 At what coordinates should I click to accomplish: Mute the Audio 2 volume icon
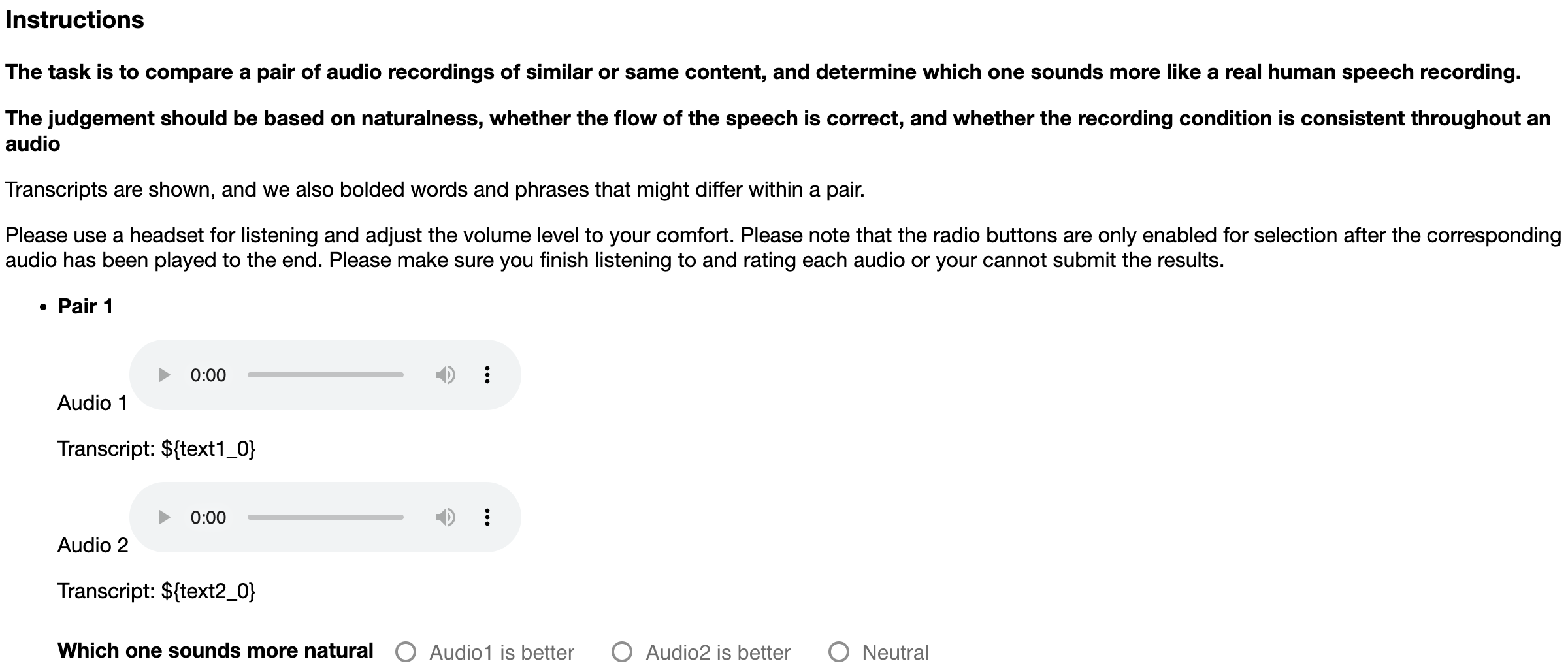(x=445, y=517)
